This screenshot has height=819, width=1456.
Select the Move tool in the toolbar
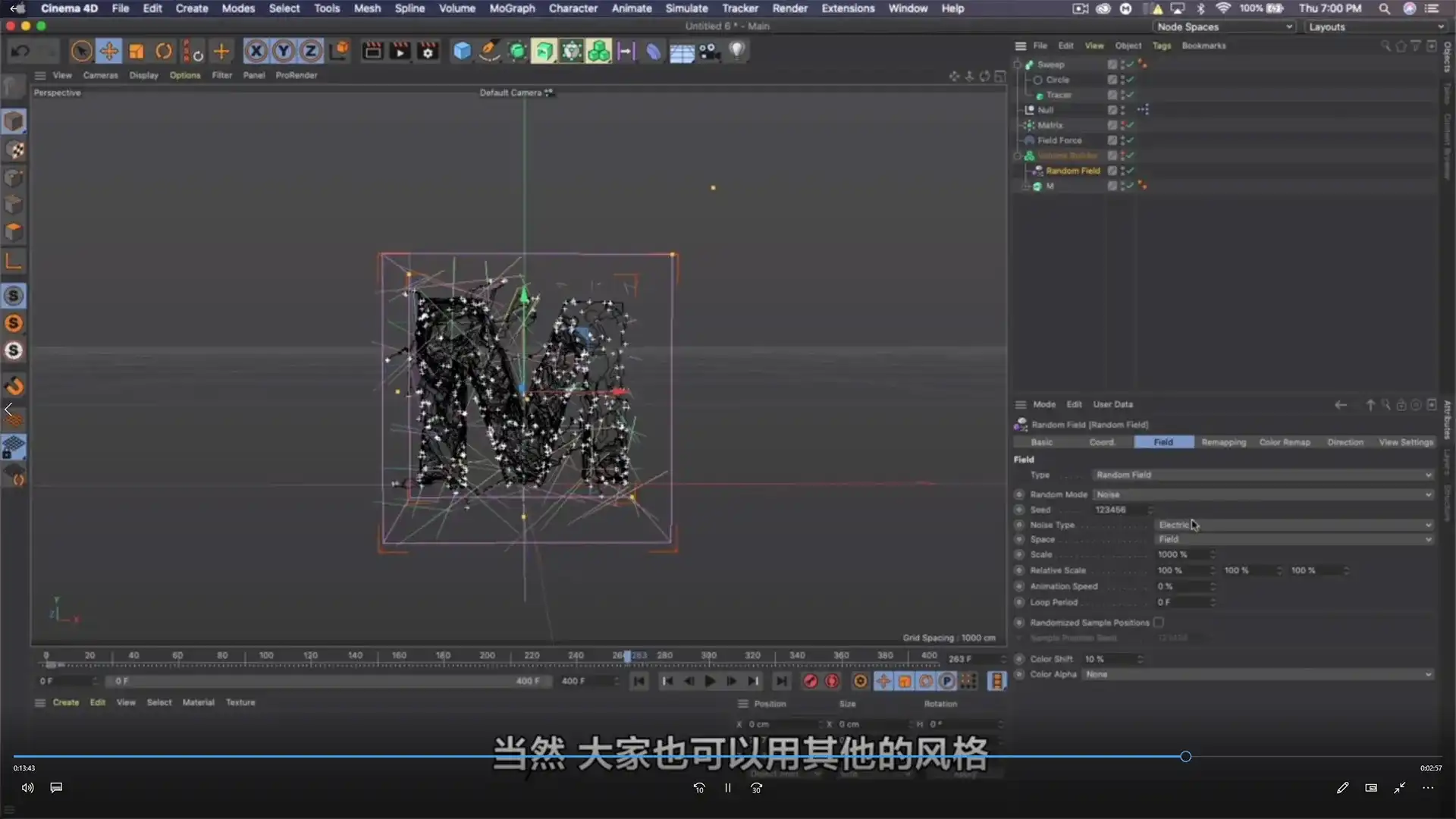click(x=108, y=51)
